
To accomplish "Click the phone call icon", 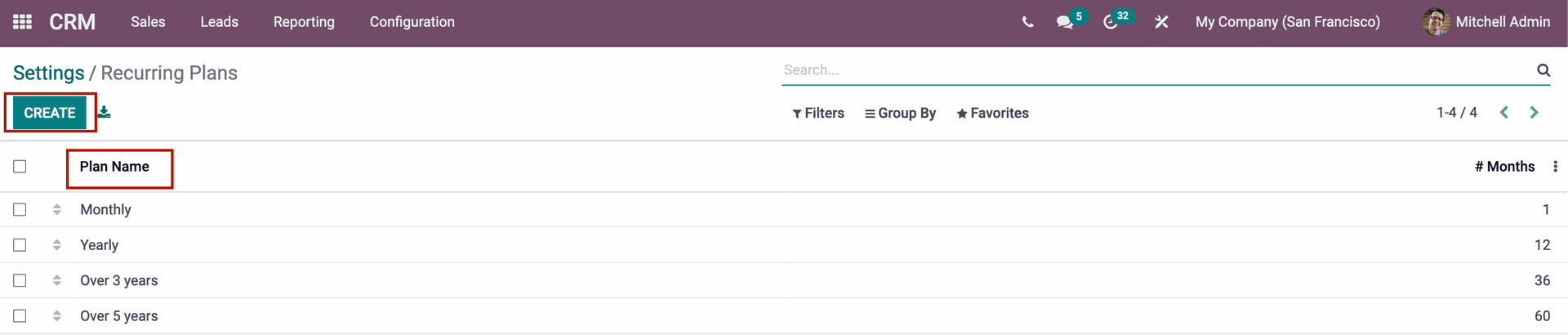I will point(1027,22).
